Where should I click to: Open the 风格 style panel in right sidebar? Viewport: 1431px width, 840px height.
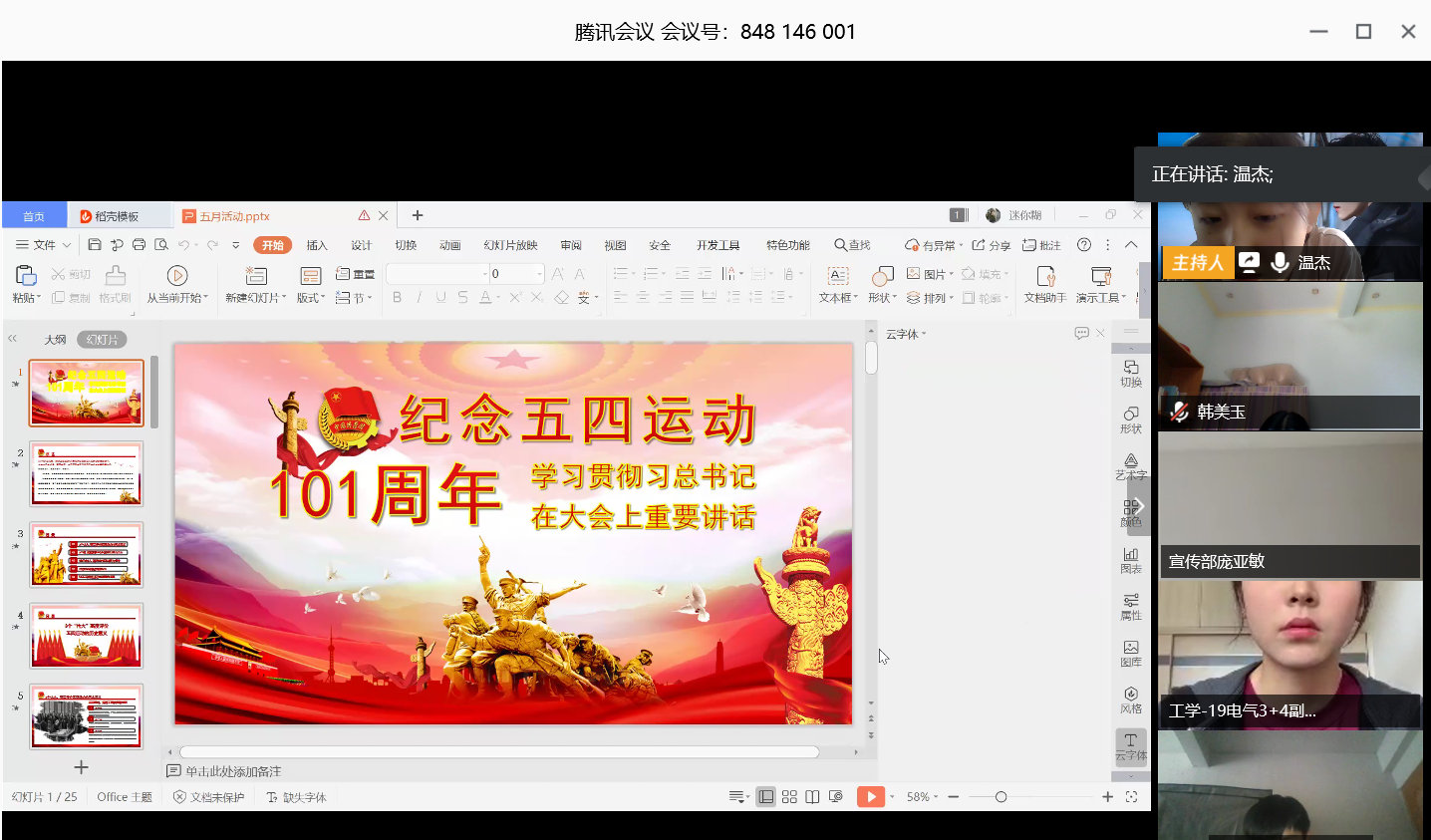pos(1131,700)
